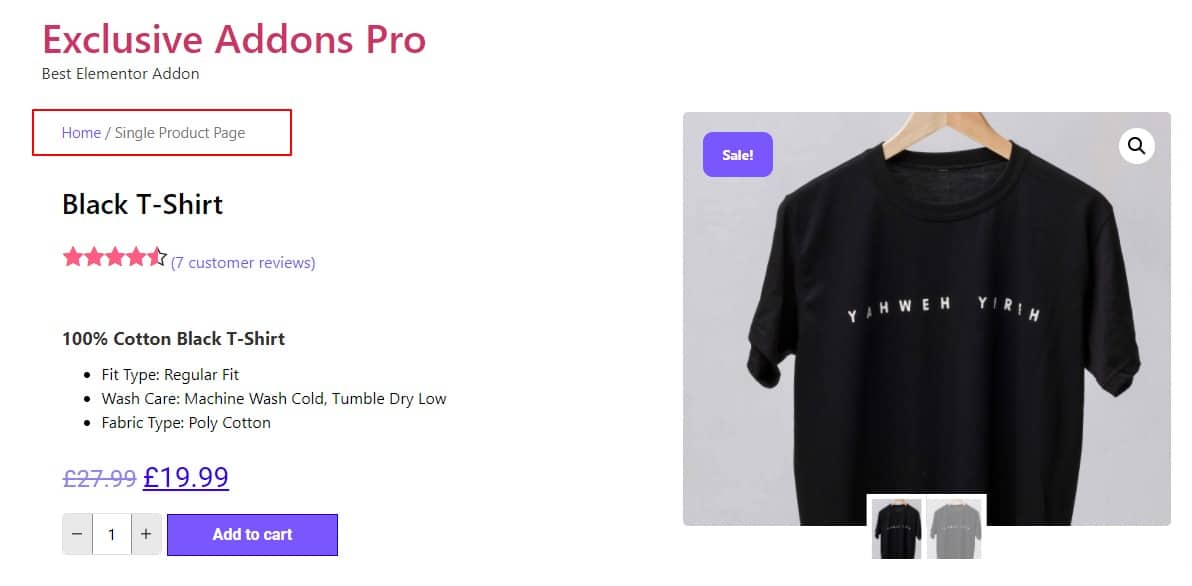Click the crossed-out £27.99 price
The height and width of the screenshot is (586, 1192).
(x=99, y=479)
